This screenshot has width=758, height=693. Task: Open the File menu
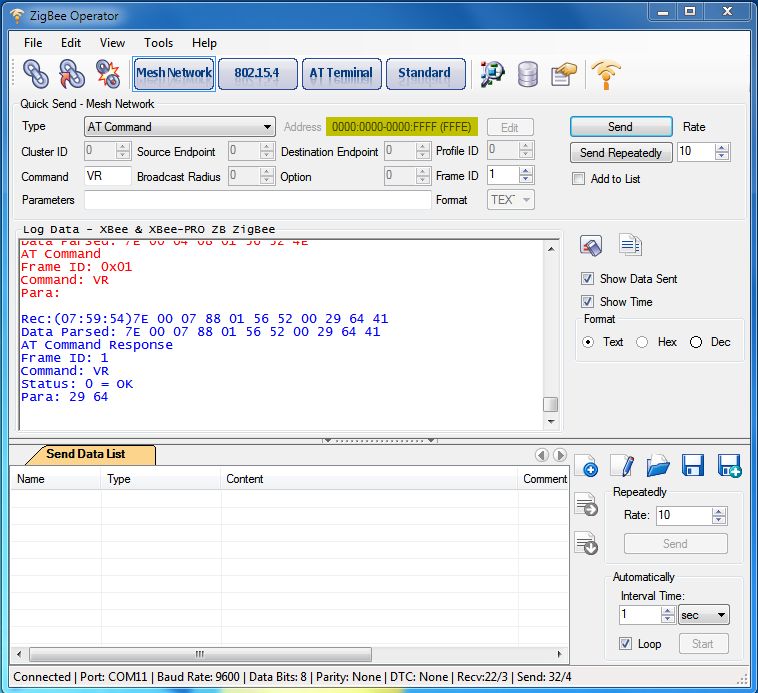point(33,43)
